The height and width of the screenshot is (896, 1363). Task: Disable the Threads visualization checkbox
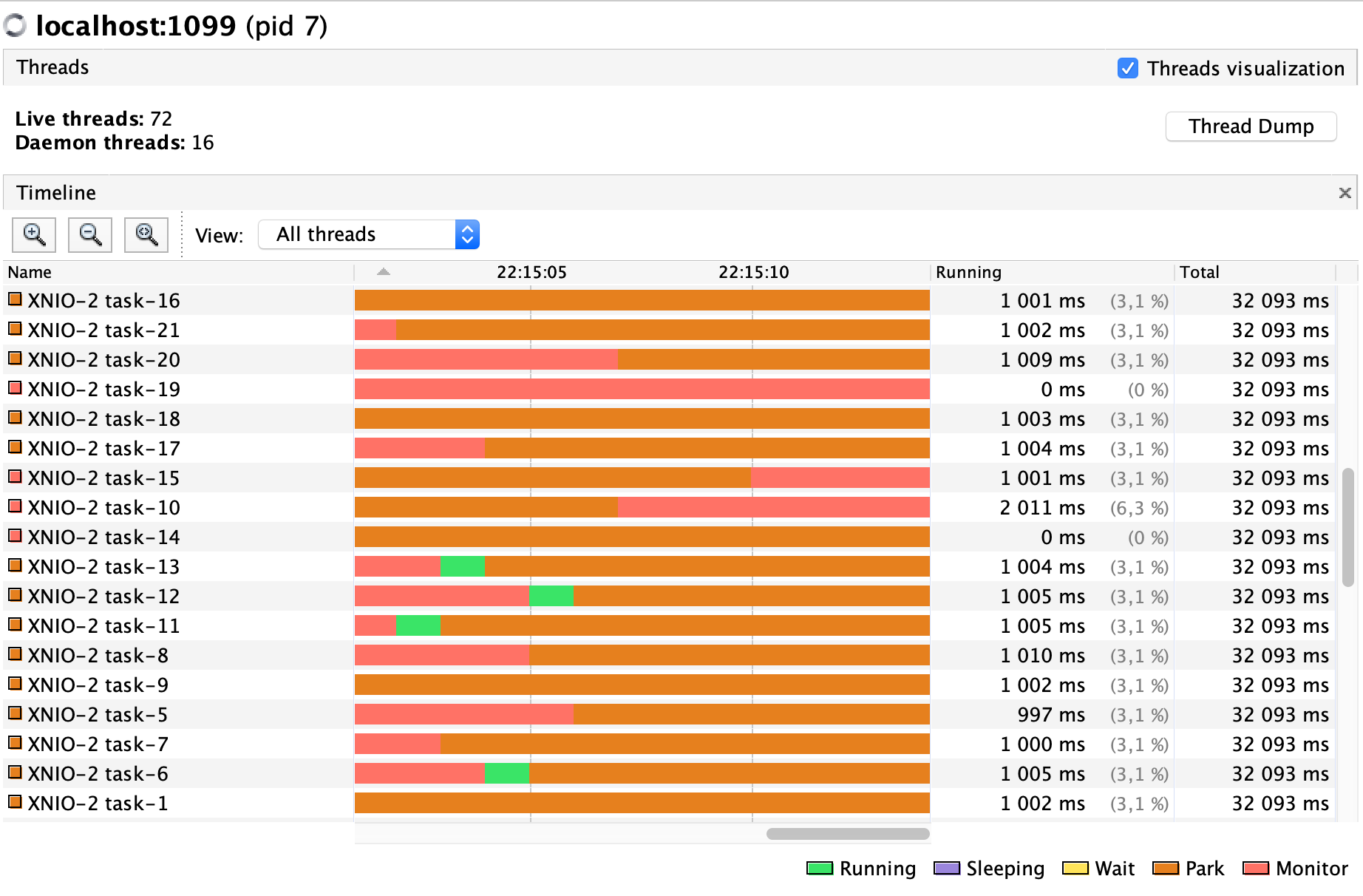click(1128, 68)
